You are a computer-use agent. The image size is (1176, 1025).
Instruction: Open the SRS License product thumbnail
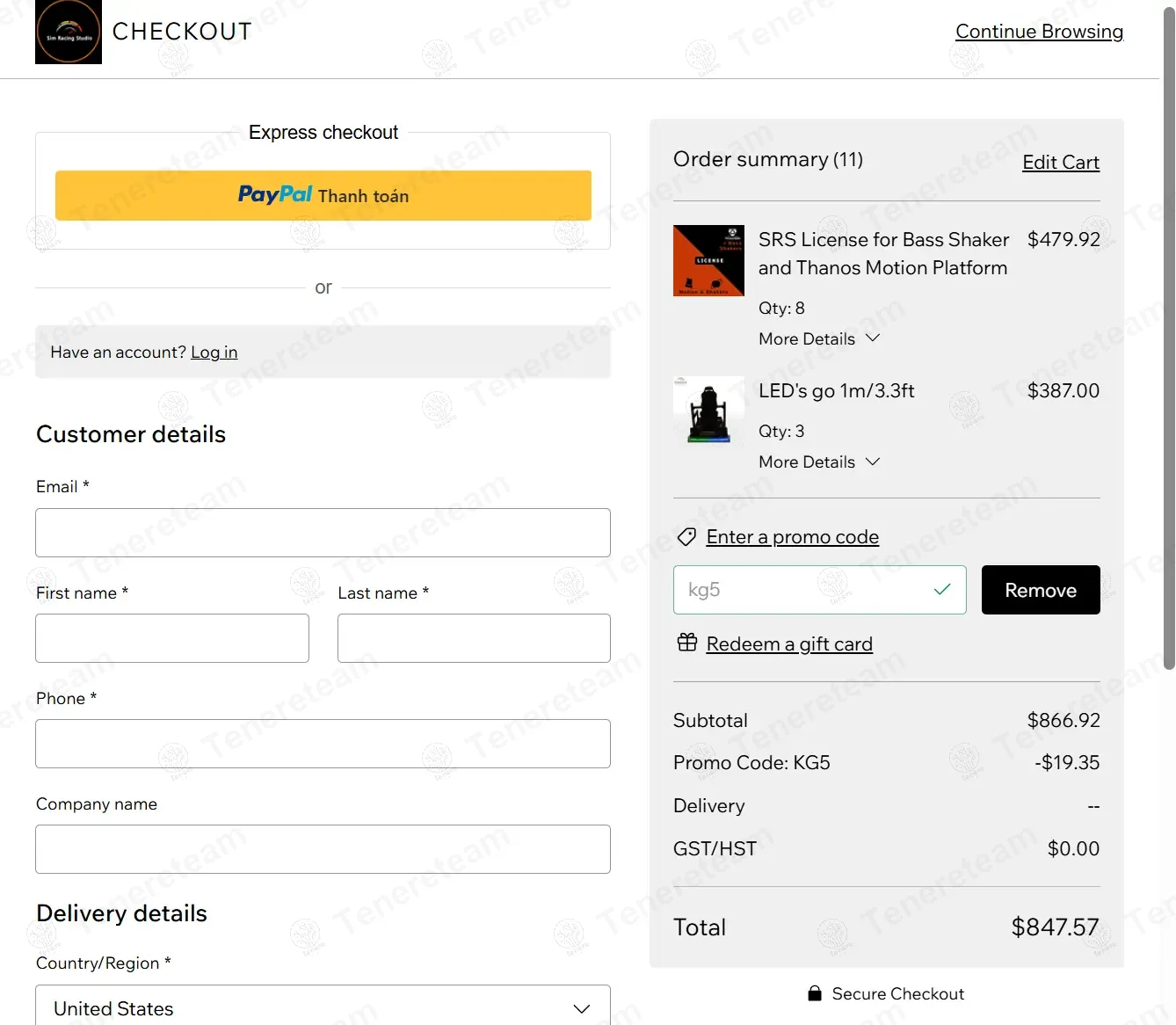708,261
